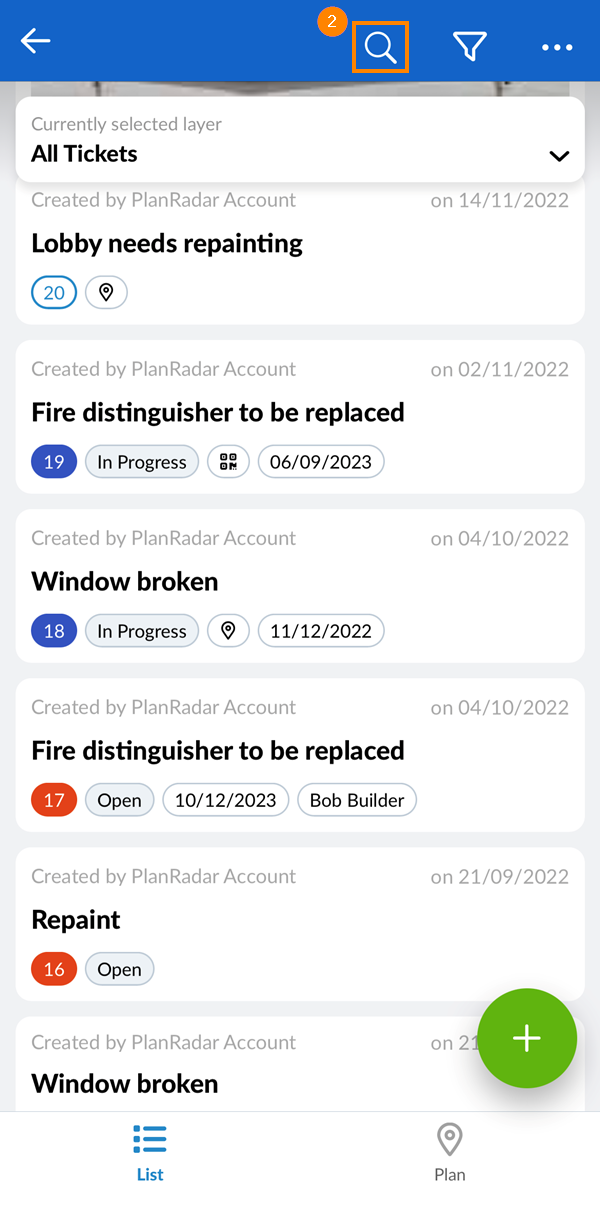
Task: Select the Bob Builder assignee tag
Action: pyautogui.click(x=357, y=800)
